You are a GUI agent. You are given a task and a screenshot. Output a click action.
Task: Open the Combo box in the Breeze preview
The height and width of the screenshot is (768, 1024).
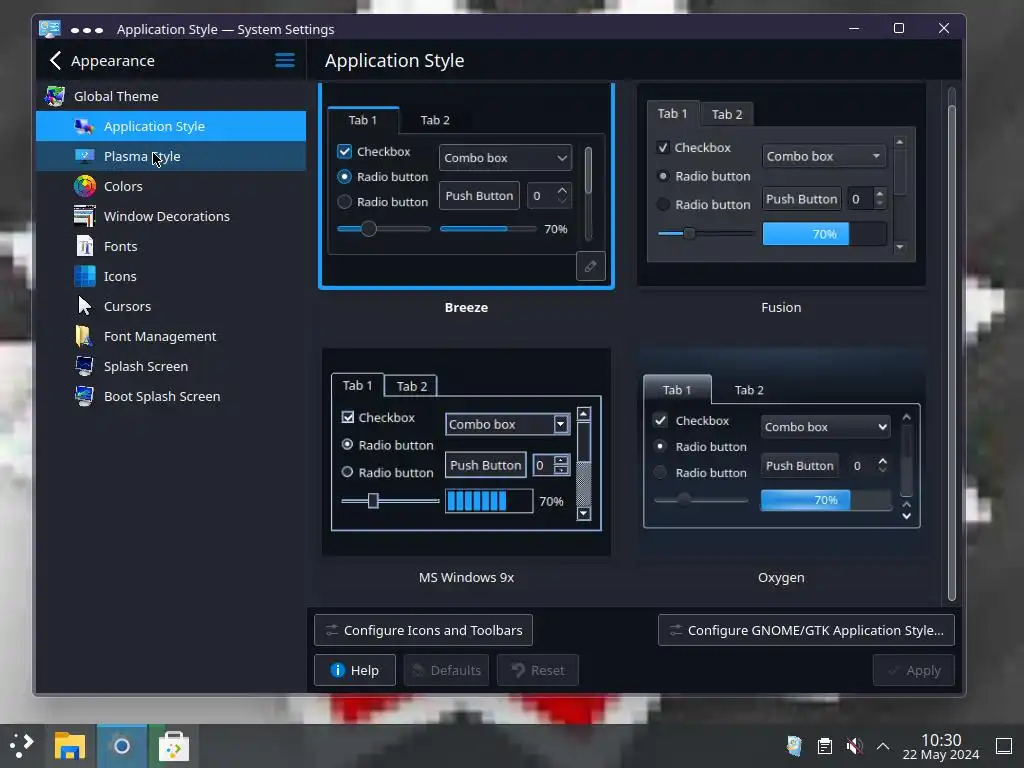(505, 158)
